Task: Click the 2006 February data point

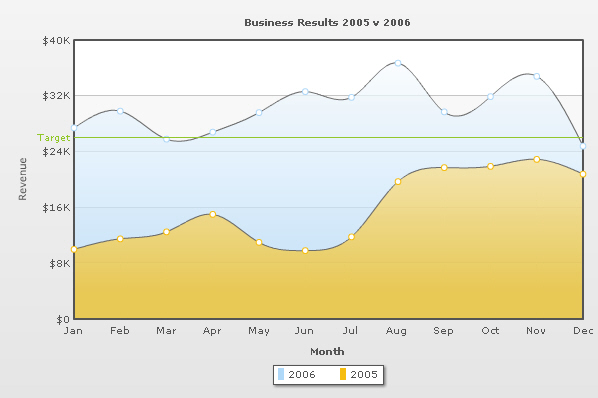Action: (x=120, y=111)
